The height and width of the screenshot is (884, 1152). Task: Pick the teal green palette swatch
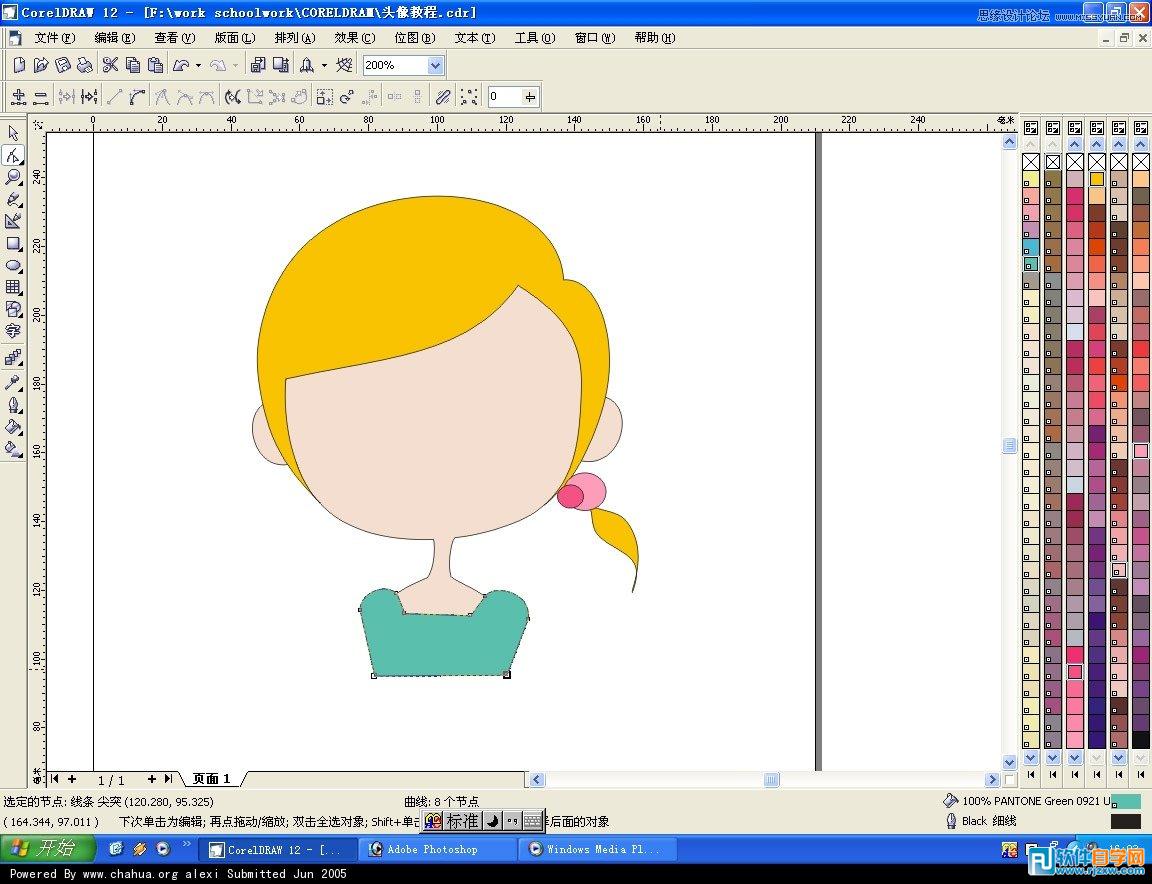coord(1031,264)
